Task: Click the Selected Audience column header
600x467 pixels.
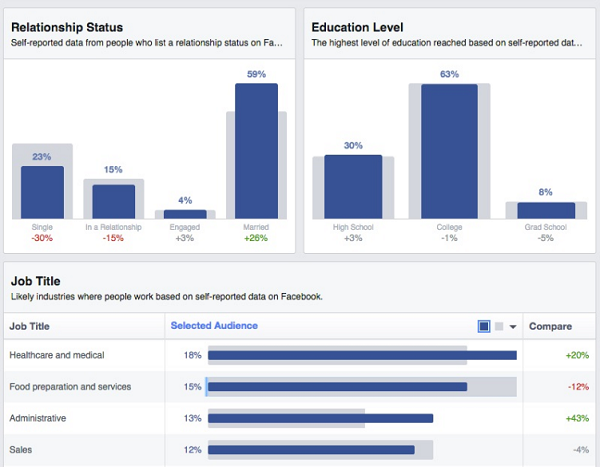Action: pyautogui.click(x=214, y=326)
